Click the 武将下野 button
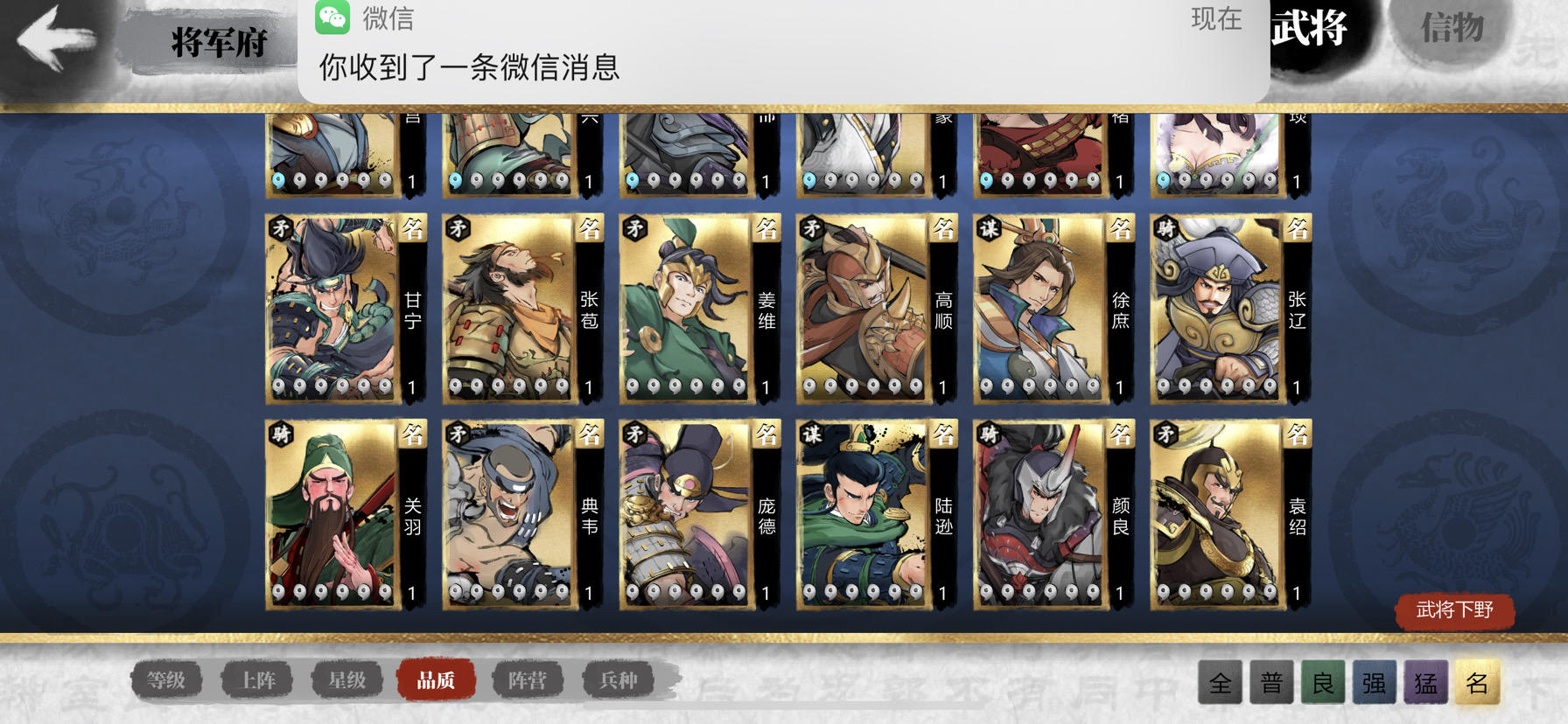Screen dimensions: 1568x724 [1454, 610]
